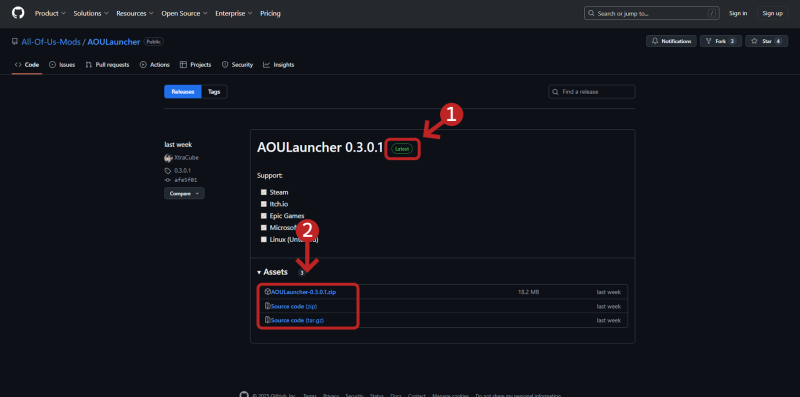The height and width of the screenshot is (397, 800).
Task: Toggle the Itch.io checkbox
Action: pyautogui.click(x=264, y=204)
